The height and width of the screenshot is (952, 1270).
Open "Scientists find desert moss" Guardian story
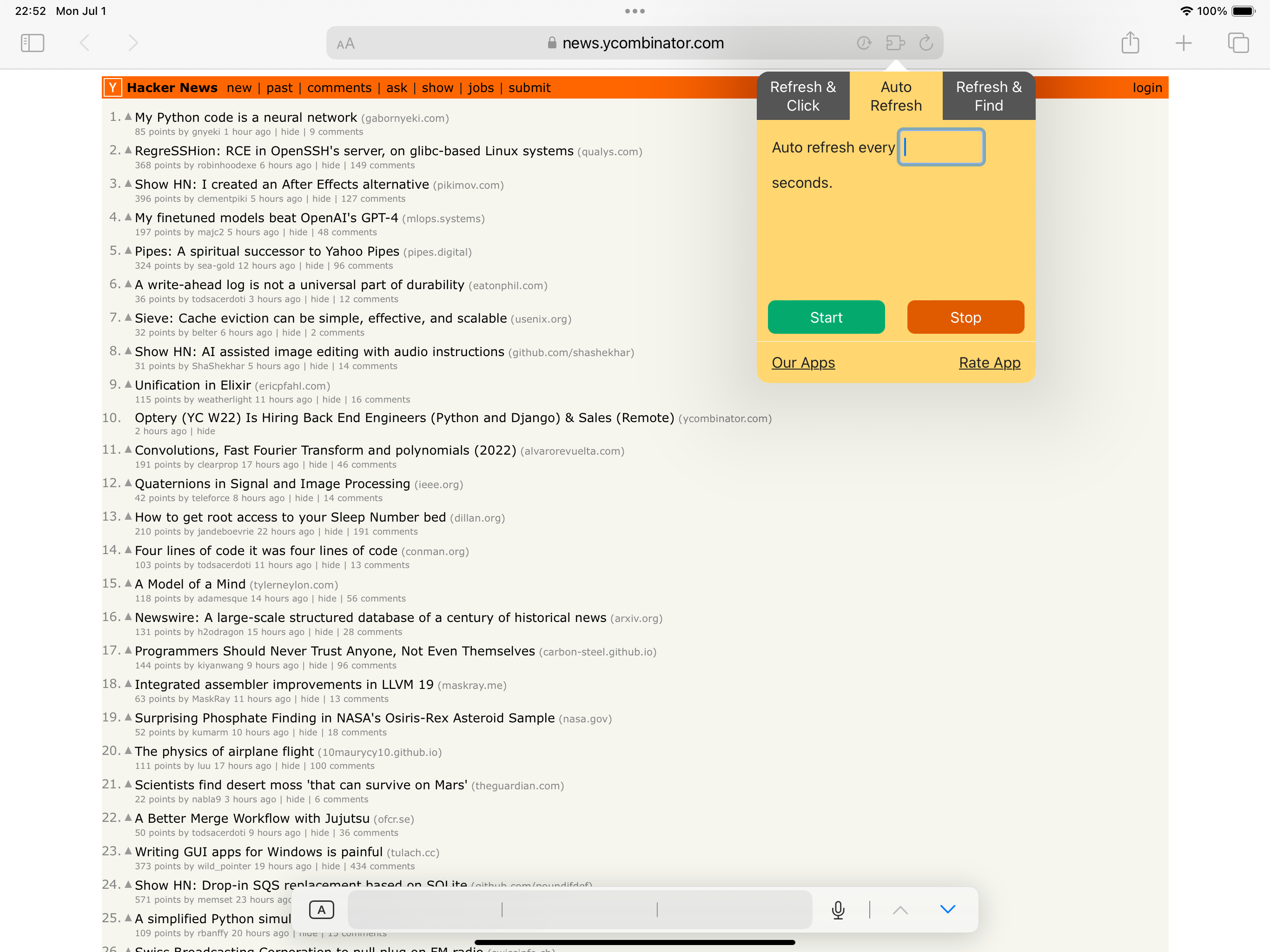tap(301, 785)
